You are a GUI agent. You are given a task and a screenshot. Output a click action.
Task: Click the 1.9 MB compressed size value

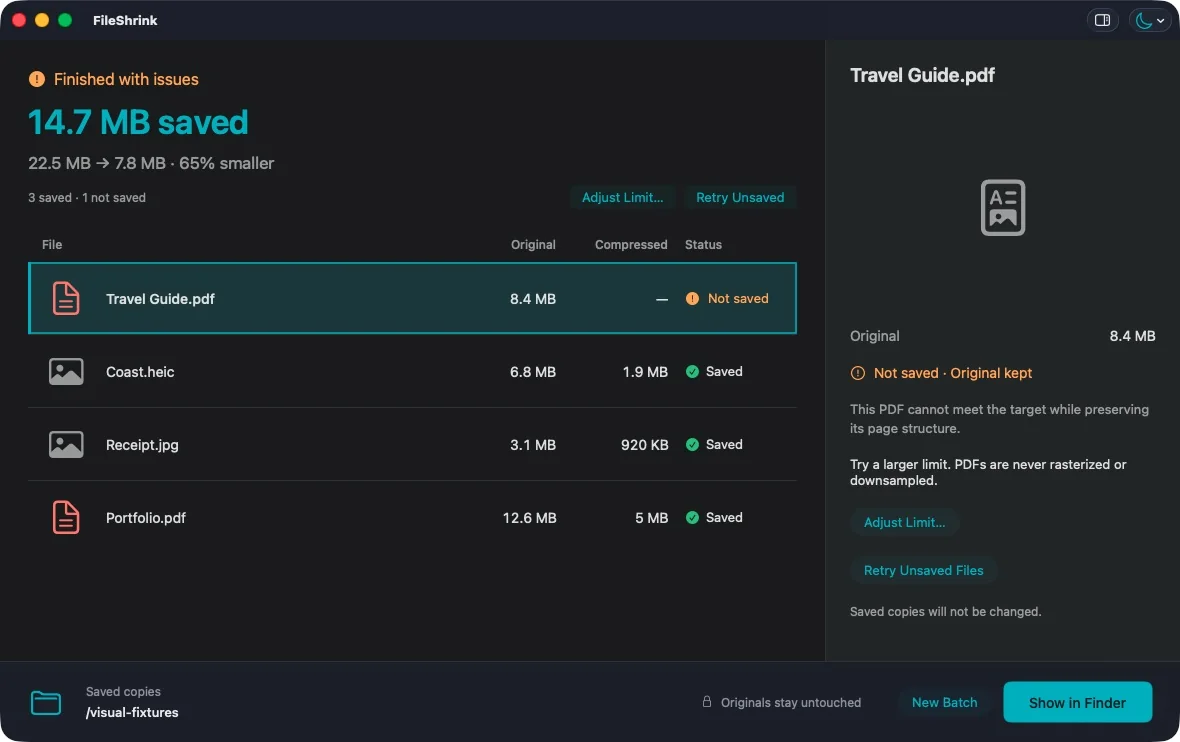pyautogui.click(x=645, y=372)
